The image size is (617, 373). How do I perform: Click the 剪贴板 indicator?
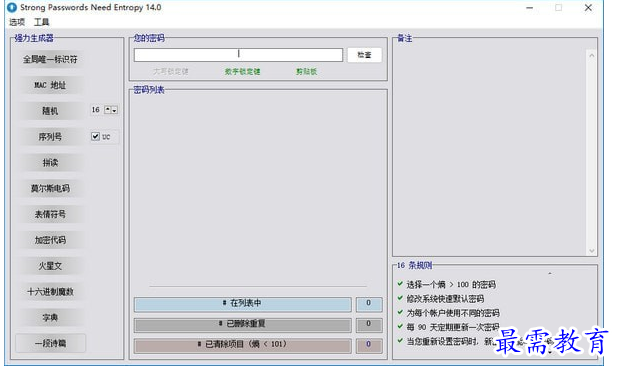click(x=307, y=72)
